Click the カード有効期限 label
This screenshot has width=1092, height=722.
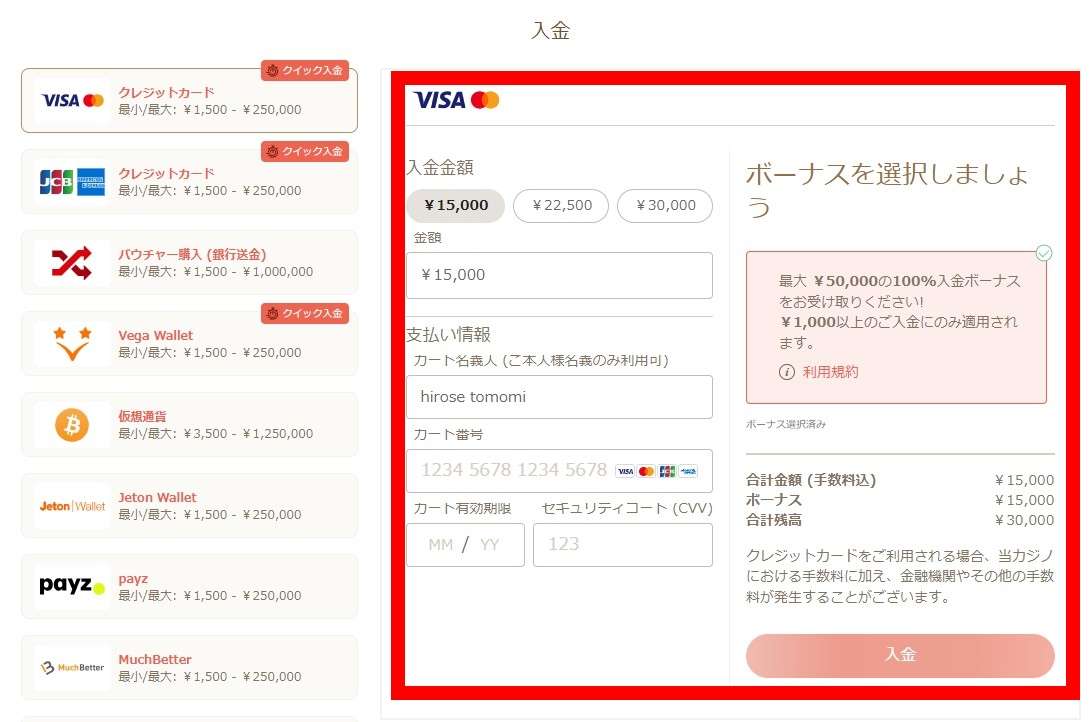pos(462,508)
